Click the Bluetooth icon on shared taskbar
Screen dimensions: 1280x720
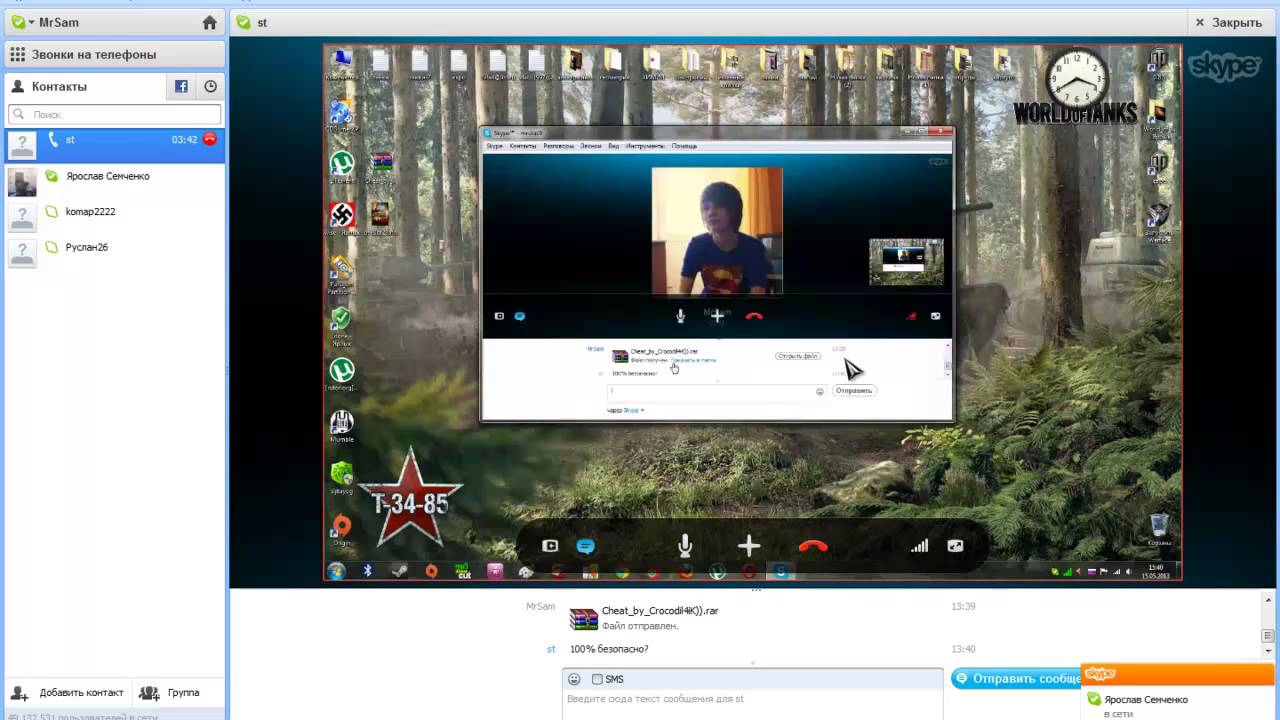coord(367,571)
